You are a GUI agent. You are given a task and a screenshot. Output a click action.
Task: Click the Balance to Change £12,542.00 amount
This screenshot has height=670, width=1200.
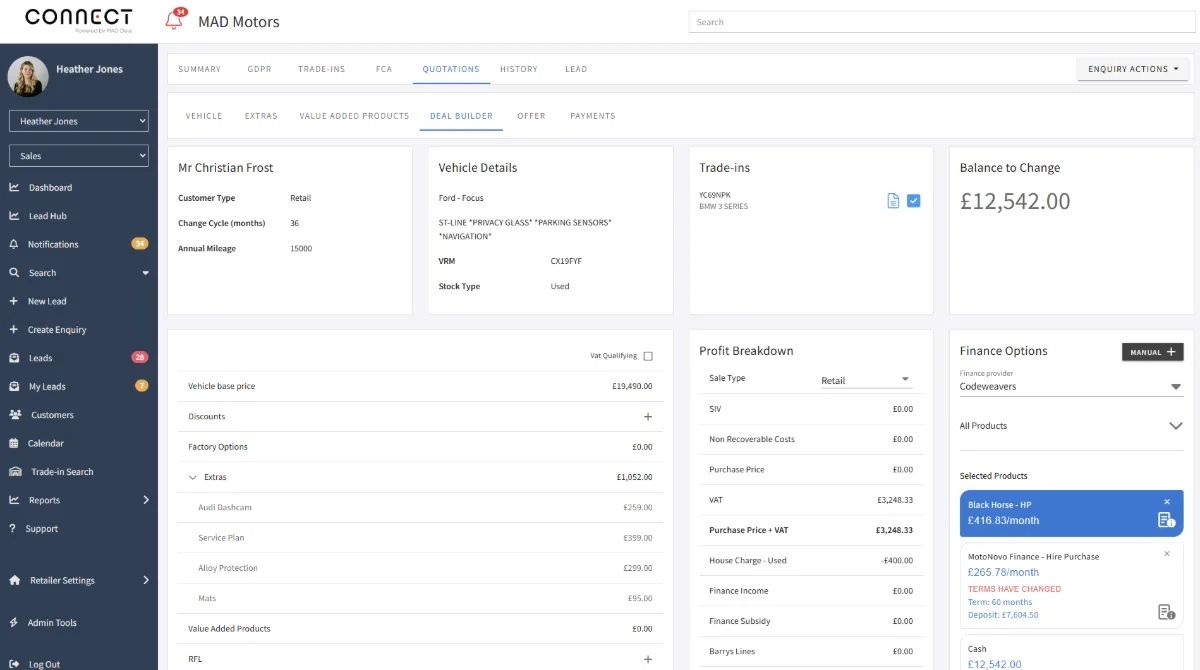(x=1015, y=201)
